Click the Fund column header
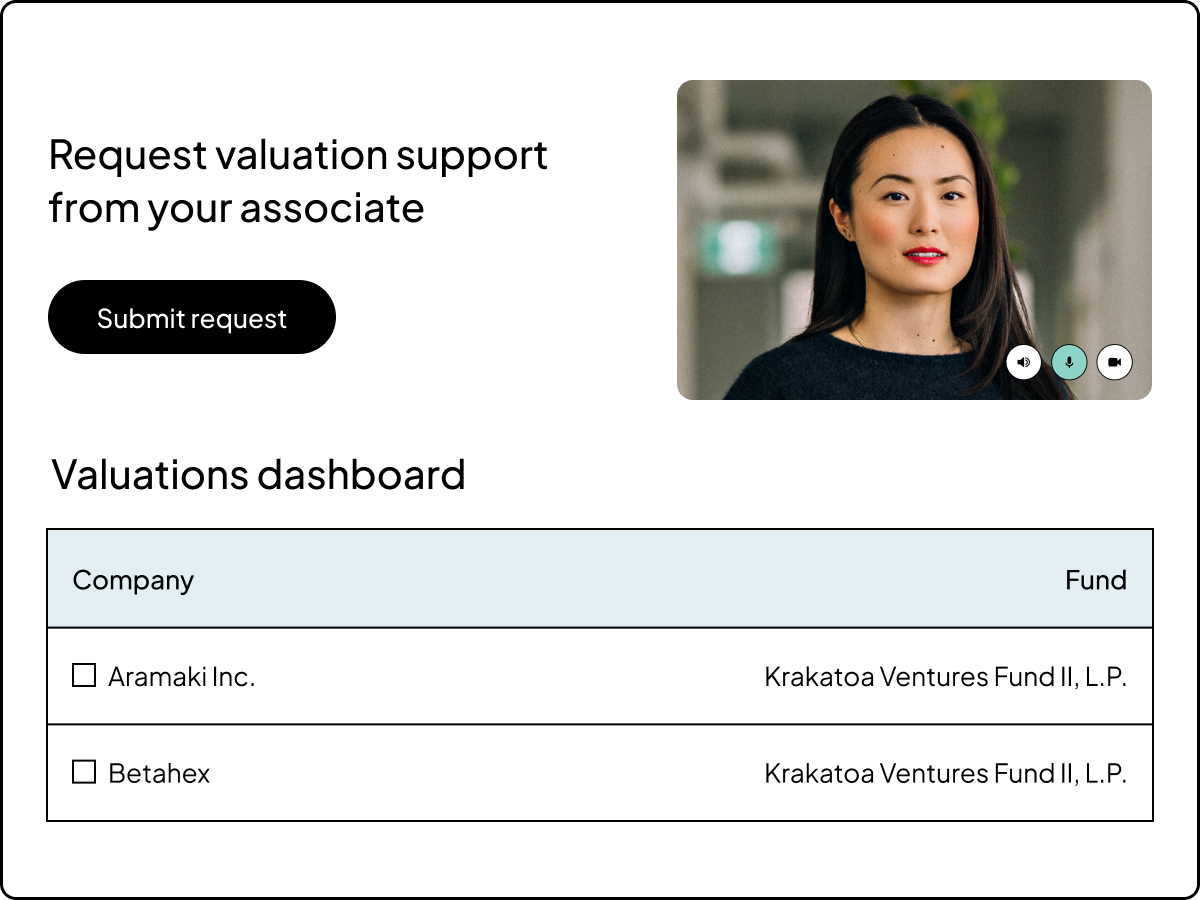This screenshot has width=1200, height=900. (1097, 580)
